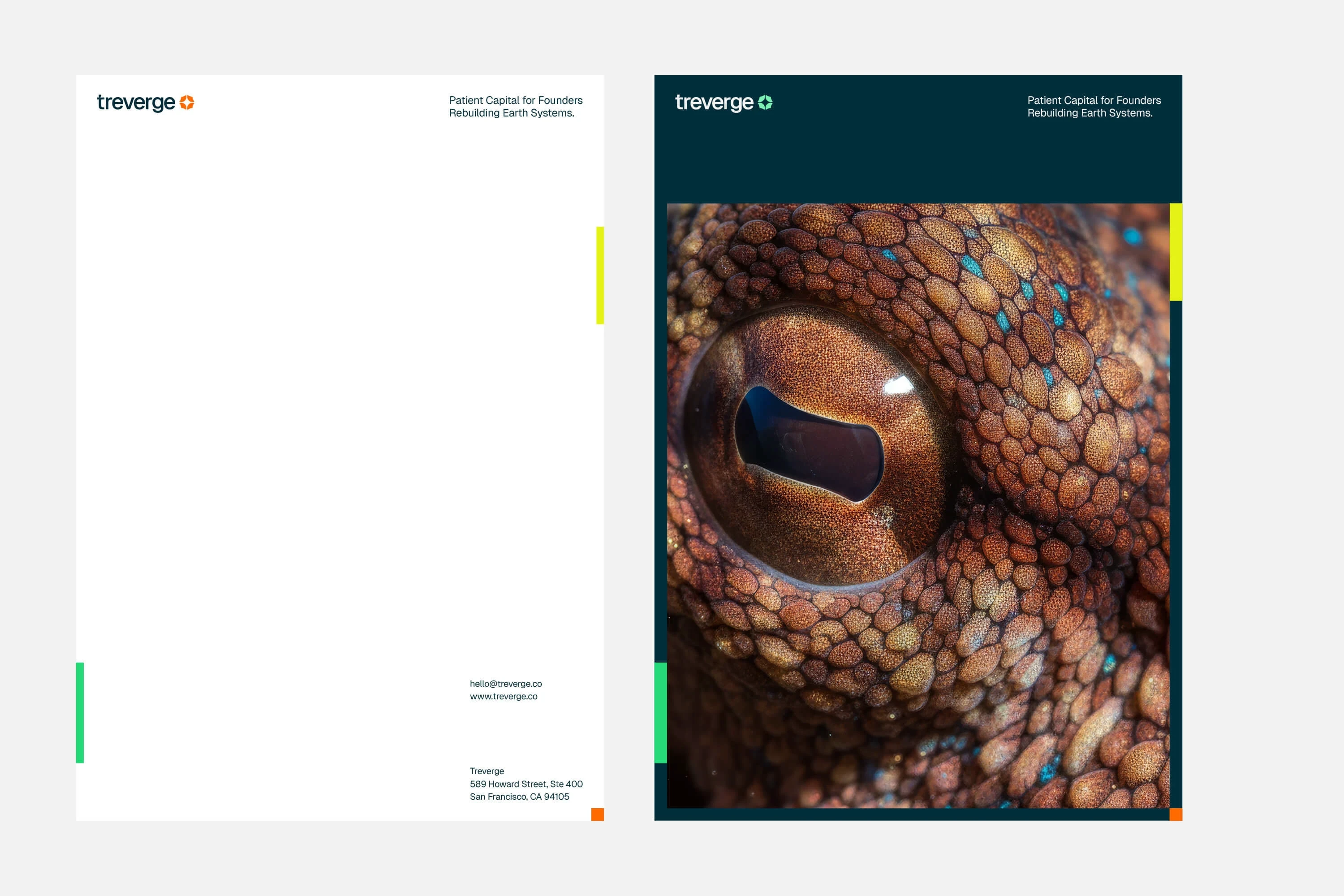The width and height of the screenshot is (1344, 896).
Task: Click the 589 Howard Street address line
Action: click(526, 784)
